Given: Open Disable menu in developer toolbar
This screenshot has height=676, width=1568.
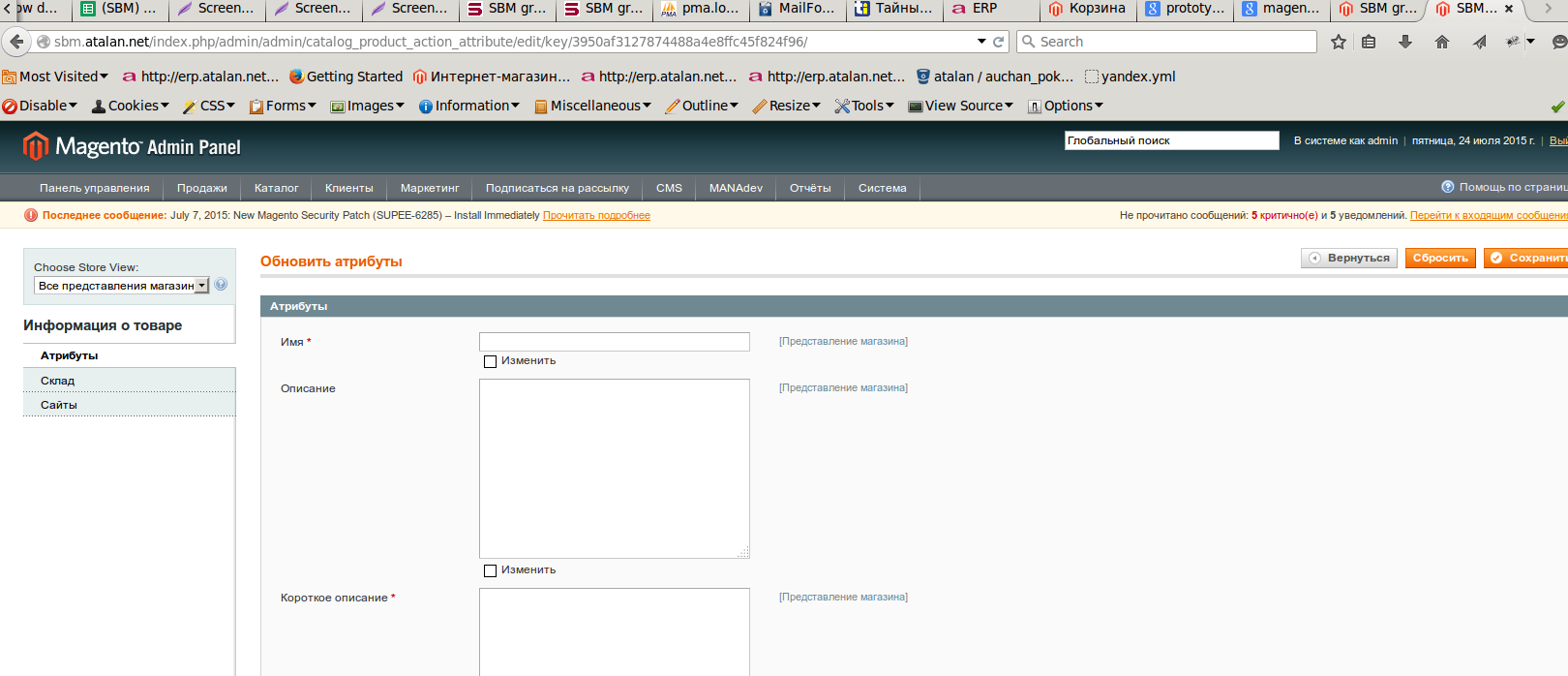Looking at the screenshot, I should [x=40, y=106].
